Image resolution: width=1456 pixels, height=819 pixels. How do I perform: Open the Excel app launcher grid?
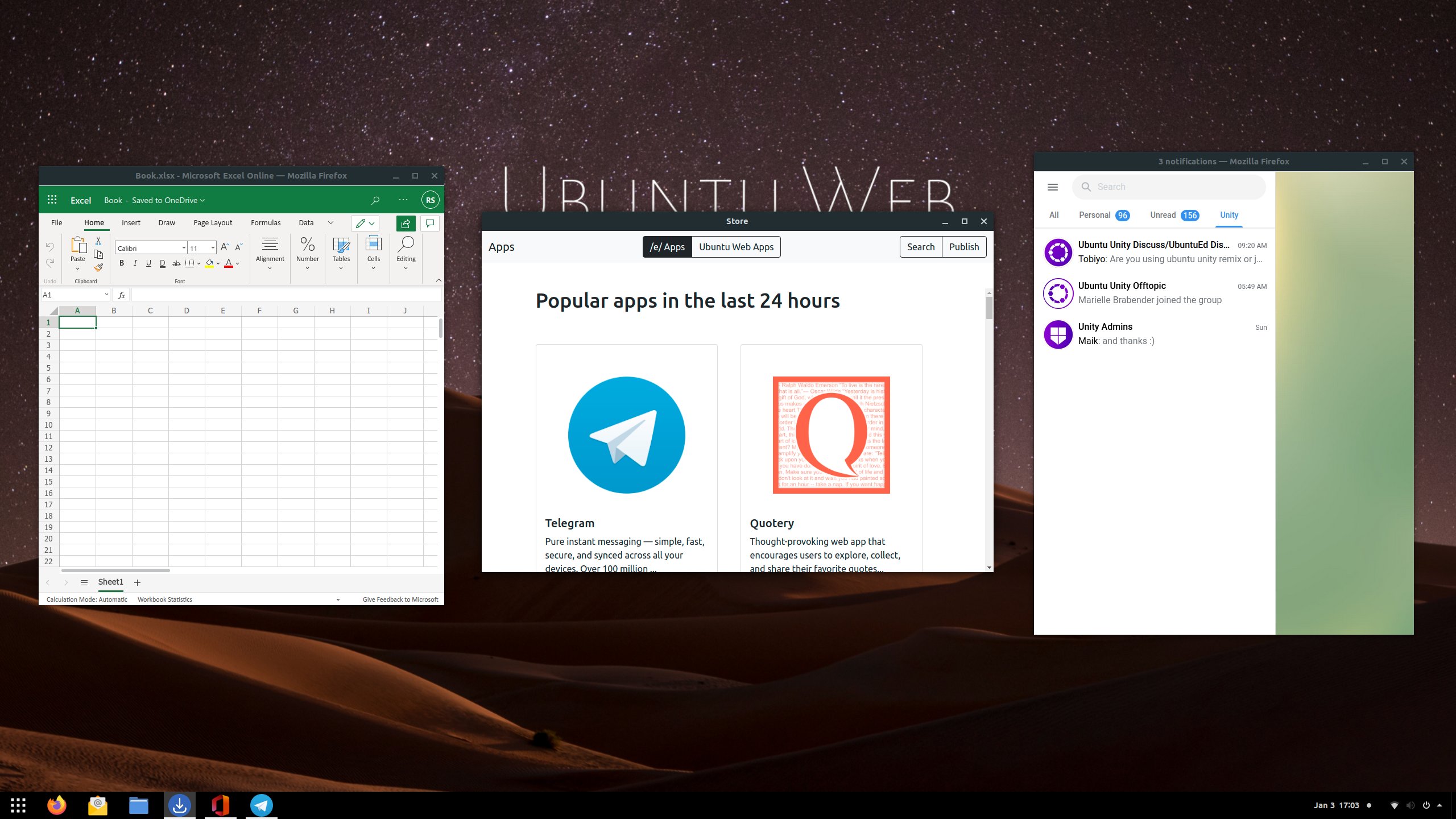click(x=52, y=200)
